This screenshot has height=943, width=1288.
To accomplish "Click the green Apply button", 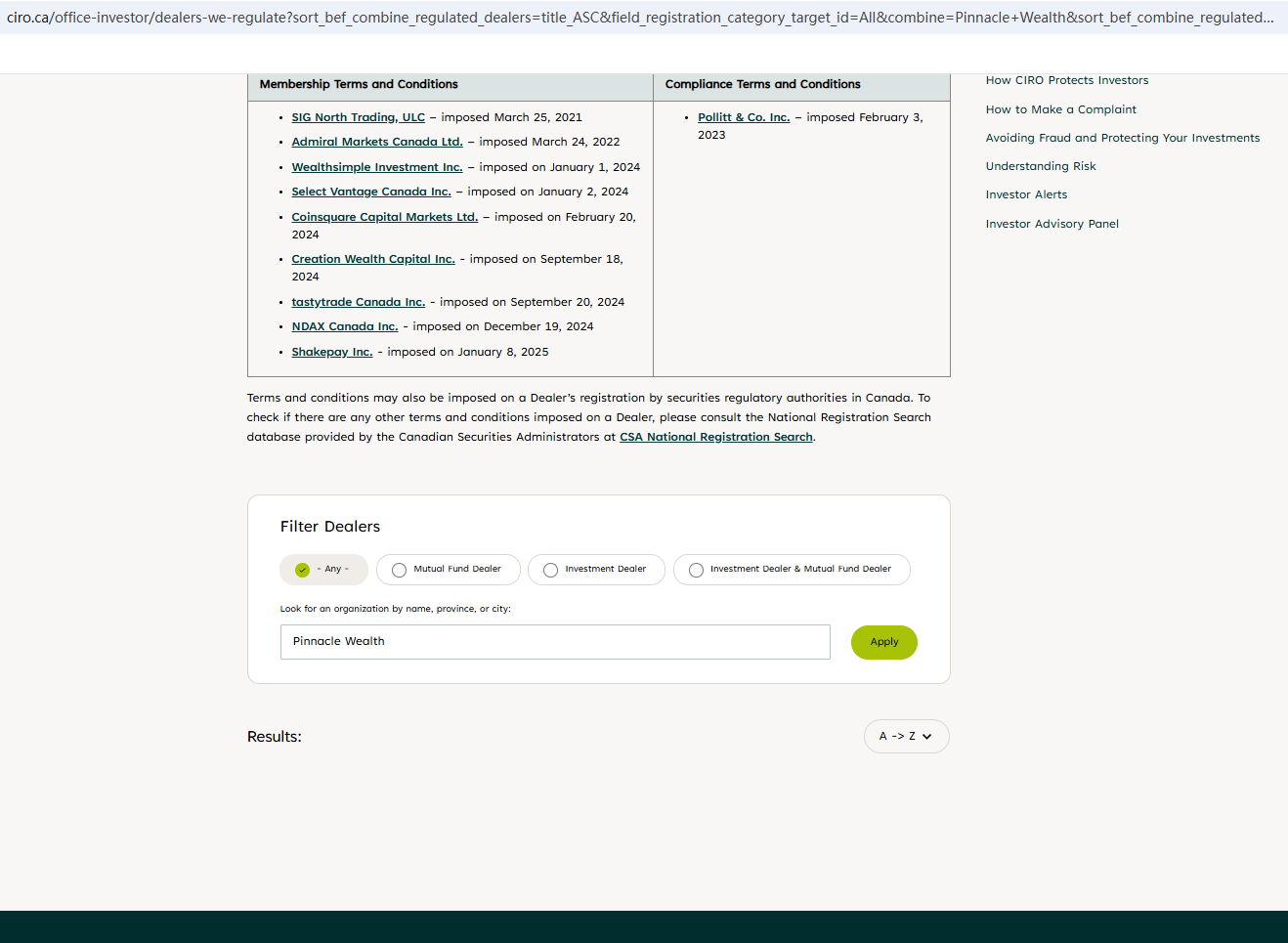I will pos(884,642).
